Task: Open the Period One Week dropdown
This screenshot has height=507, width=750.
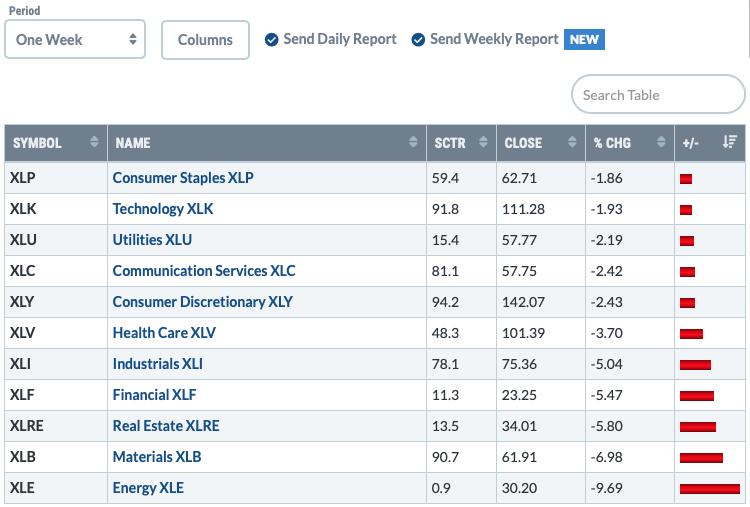Action: 75,40
